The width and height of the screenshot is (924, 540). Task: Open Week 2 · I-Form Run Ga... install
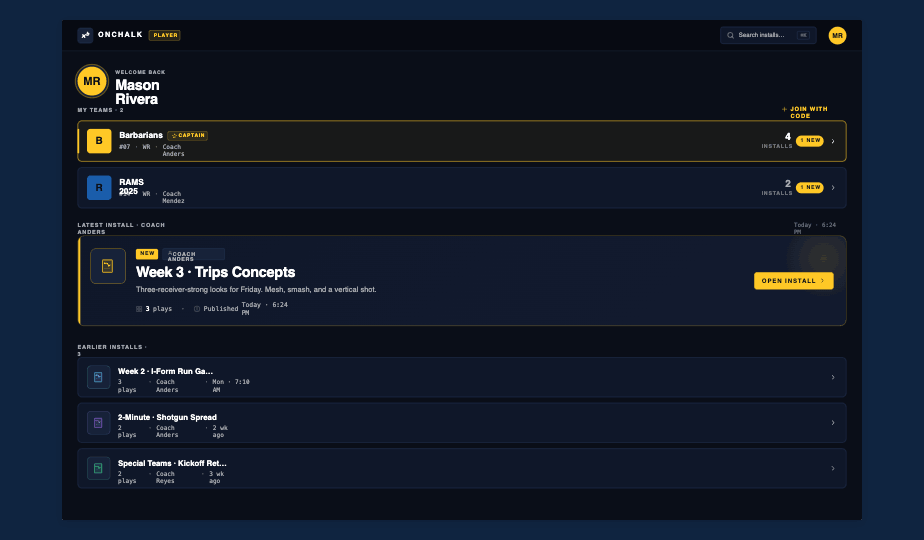(x=461, y=377)
